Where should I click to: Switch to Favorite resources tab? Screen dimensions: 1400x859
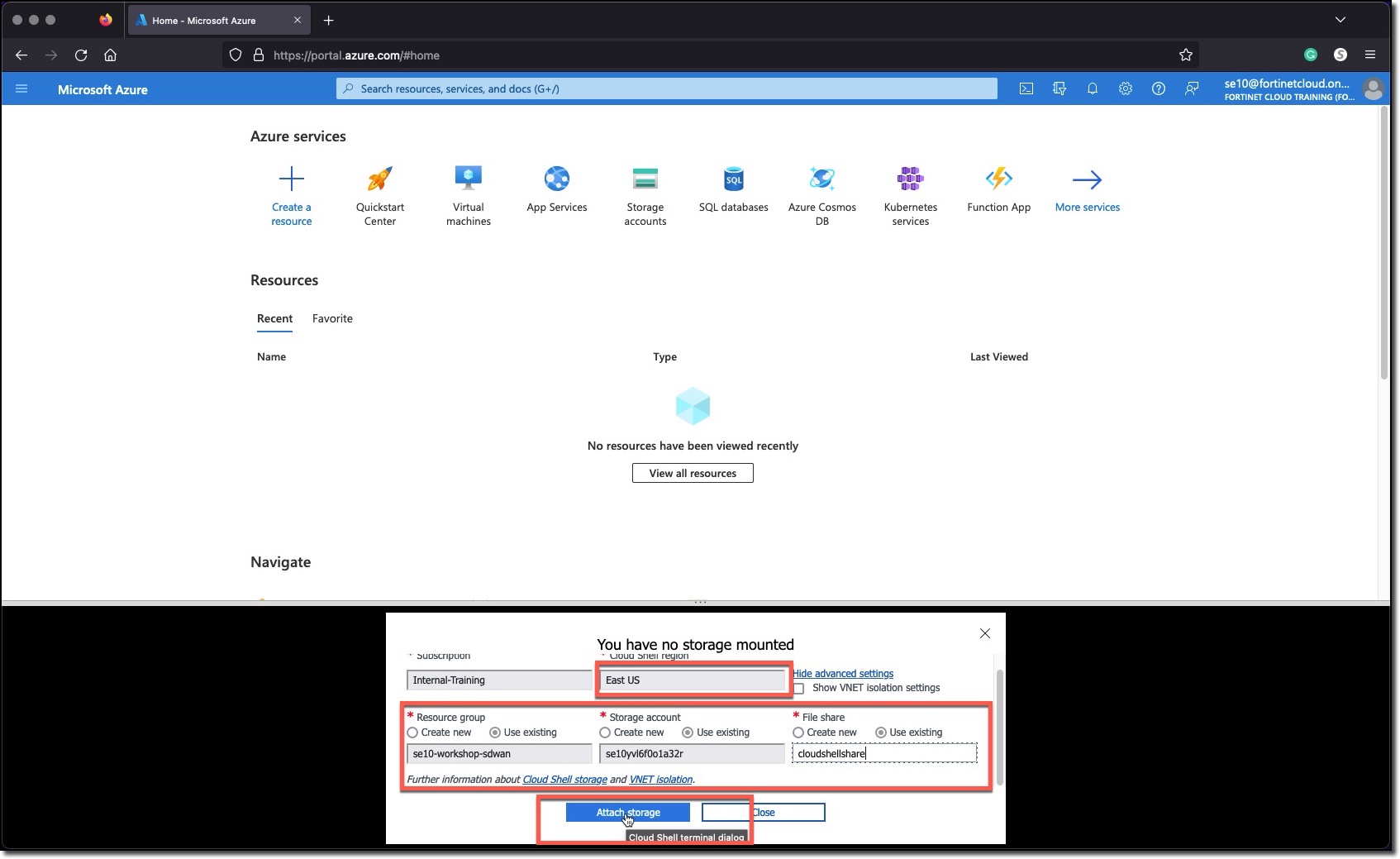pos(332,319)
